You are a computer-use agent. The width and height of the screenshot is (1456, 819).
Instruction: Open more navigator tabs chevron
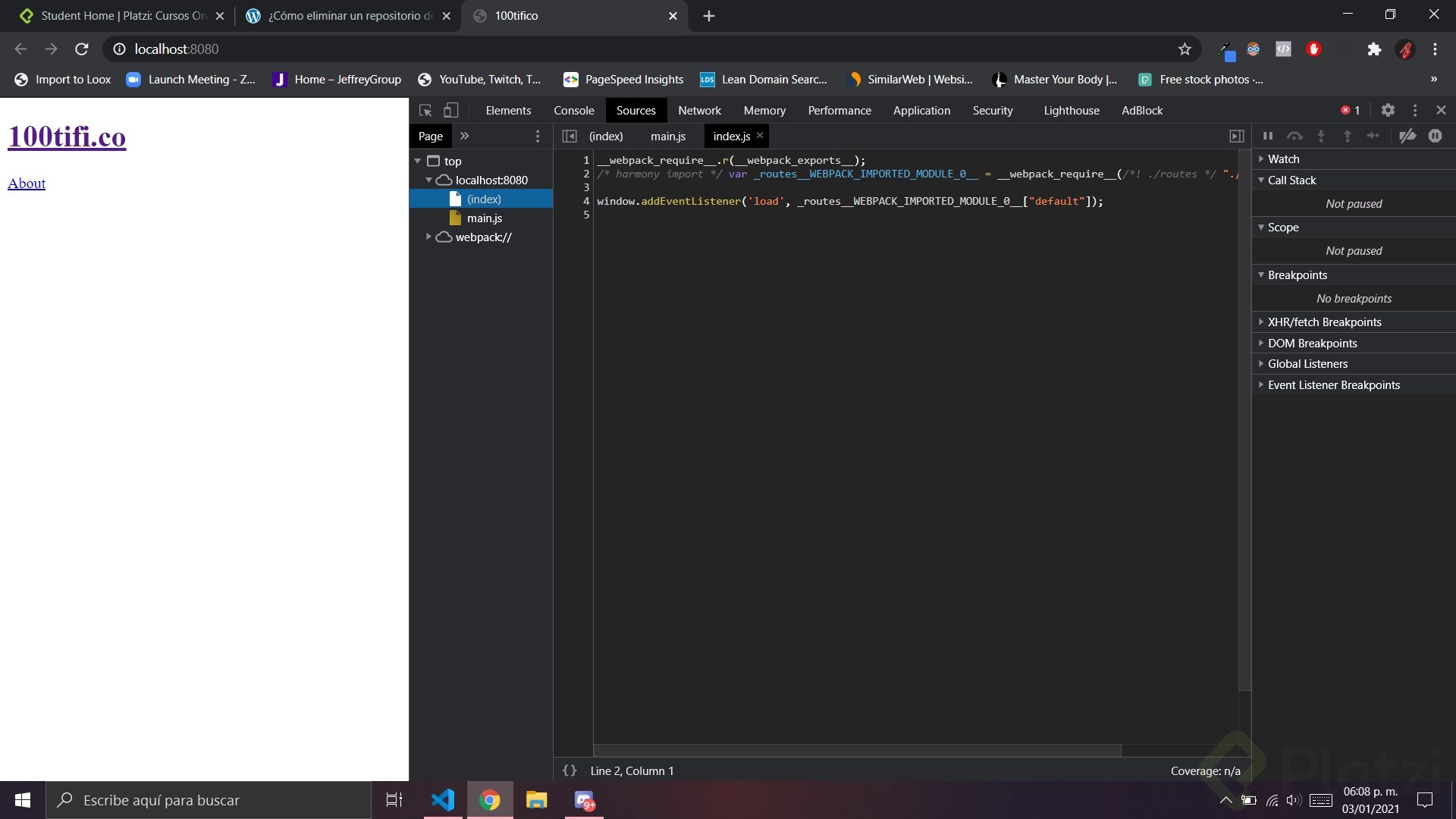tap(465, 136)
